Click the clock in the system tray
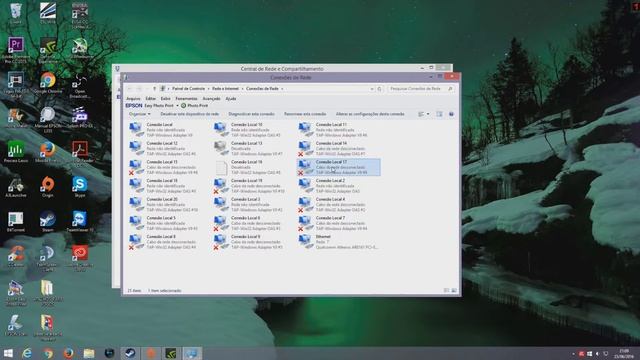 click(624, 353)
